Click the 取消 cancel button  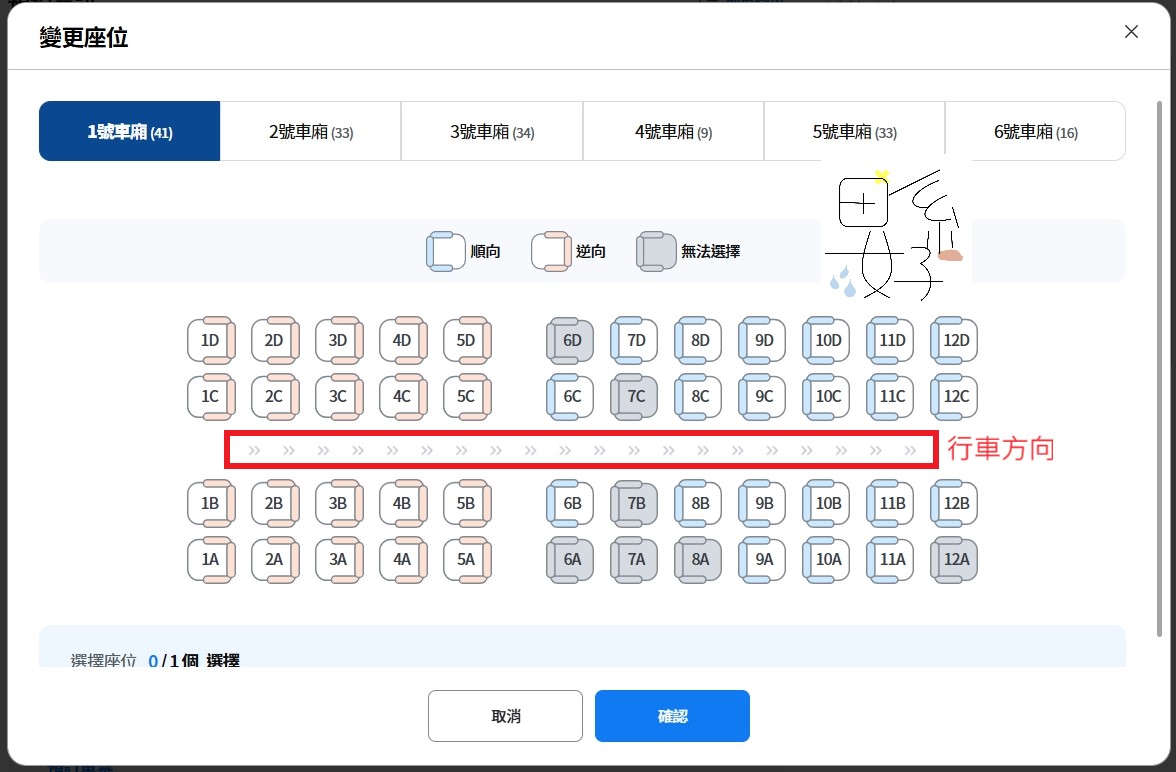pyautogui.click(x=505, y=716)
